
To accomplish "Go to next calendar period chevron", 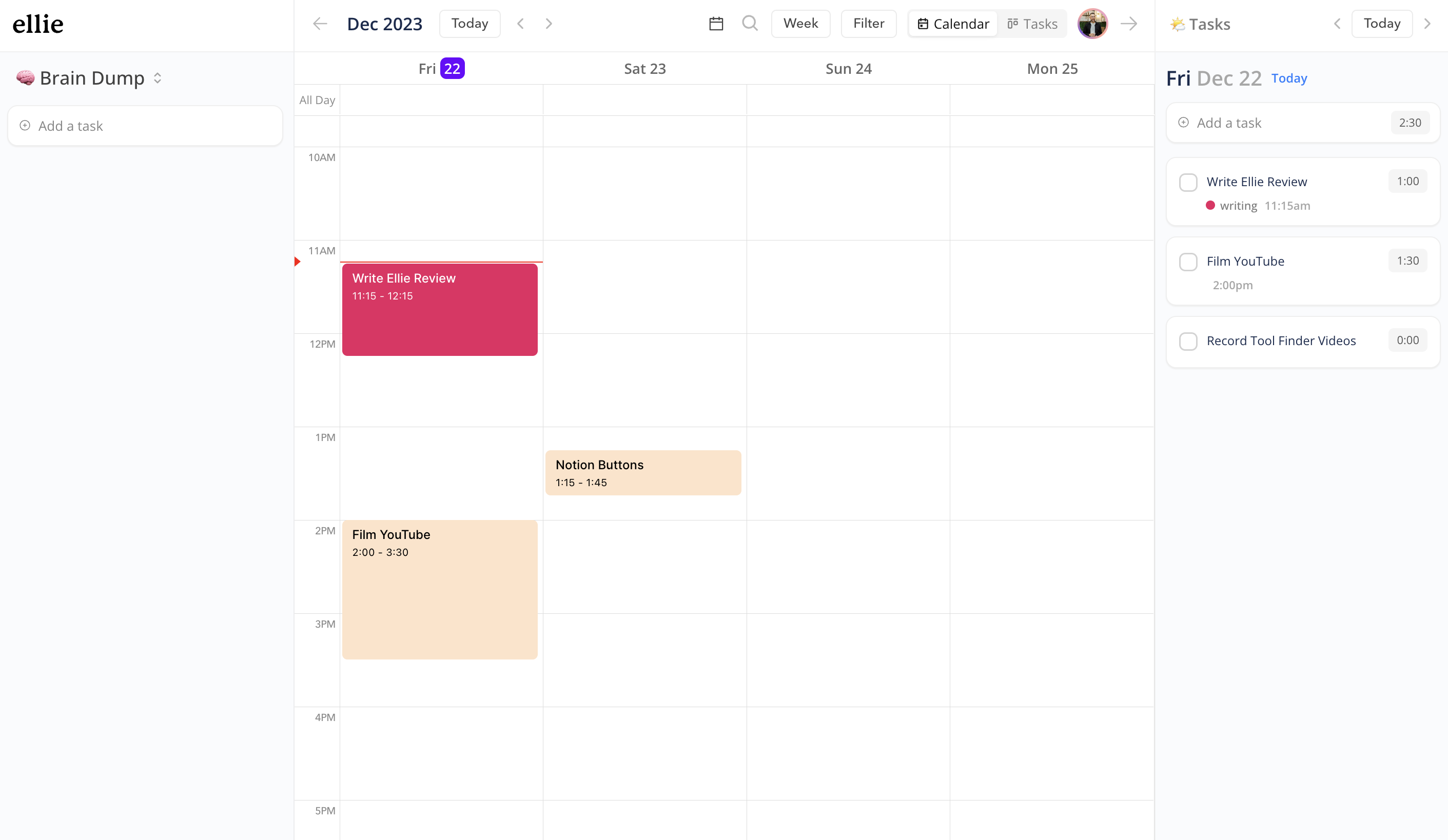I will click(549, 24).
